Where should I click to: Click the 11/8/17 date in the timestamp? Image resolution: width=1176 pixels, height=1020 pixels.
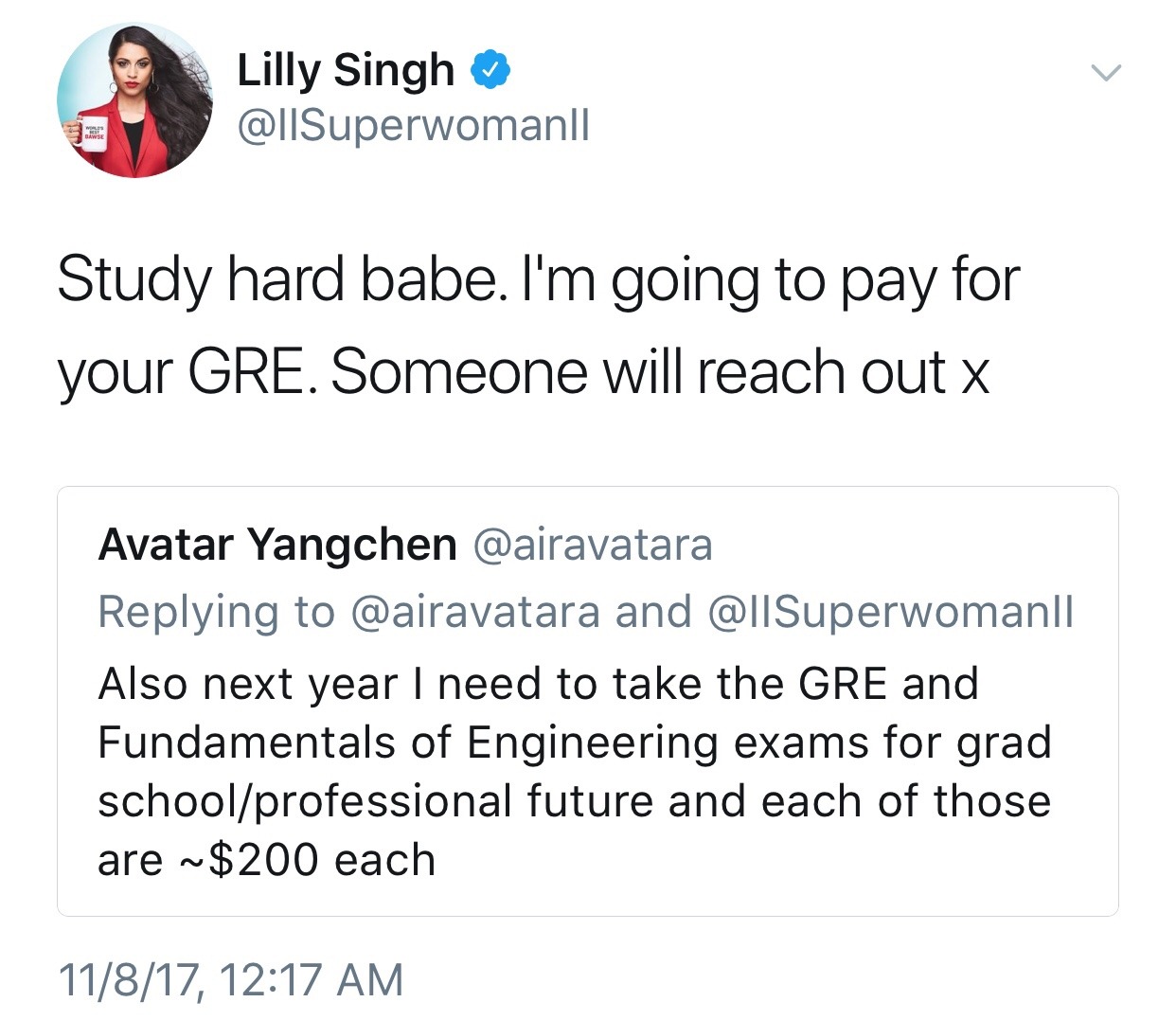click(x=130, y=979)
